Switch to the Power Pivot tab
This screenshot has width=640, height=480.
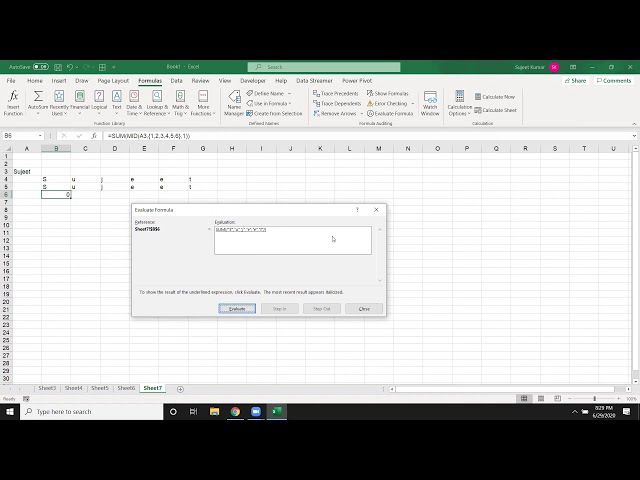357,81
